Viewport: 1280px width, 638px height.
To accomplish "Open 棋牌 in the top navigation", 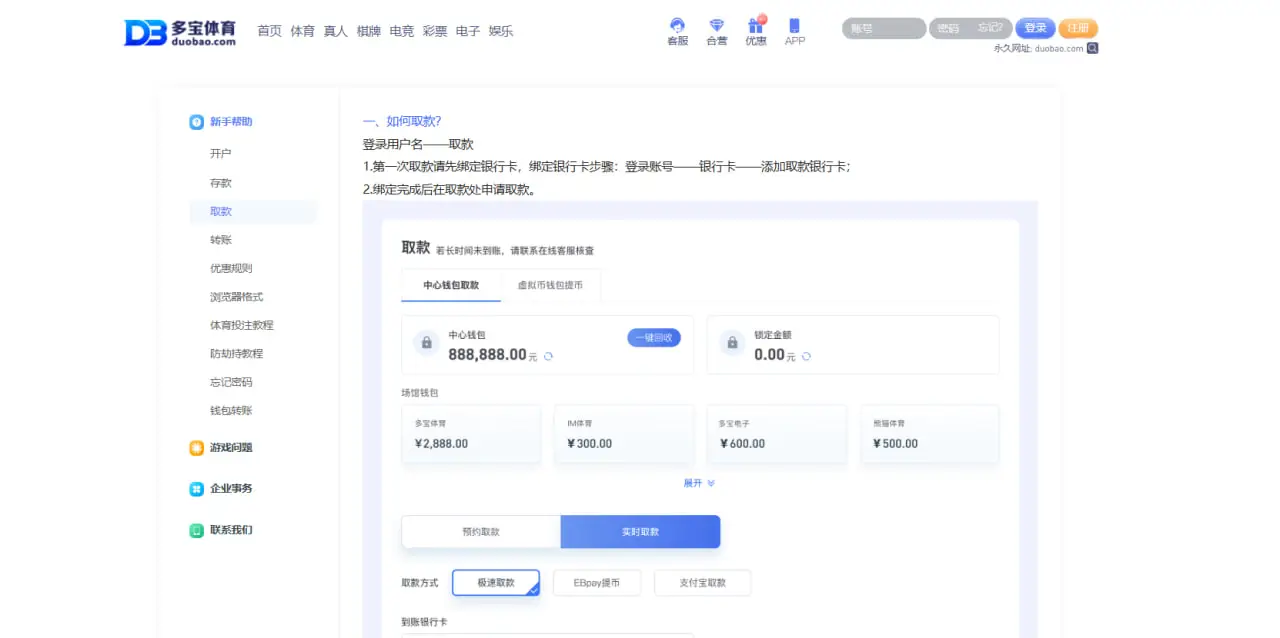I will 368,31.
